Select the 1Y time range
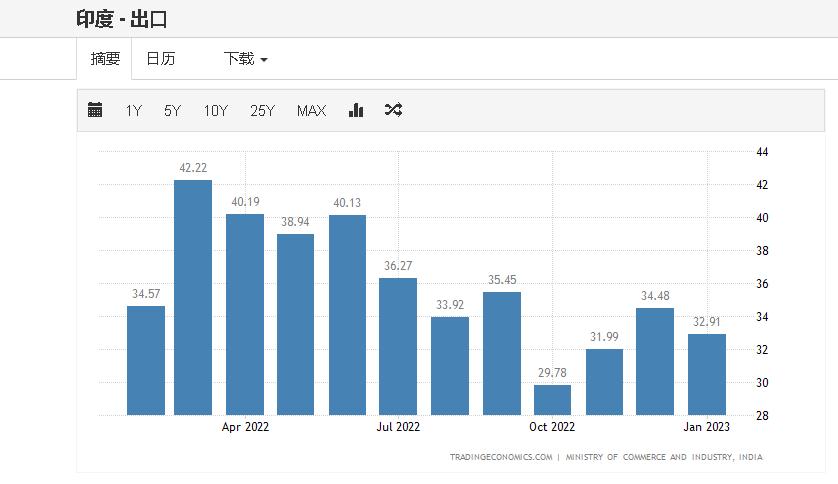The image size is (838, 484). click(x=133, y=111)
